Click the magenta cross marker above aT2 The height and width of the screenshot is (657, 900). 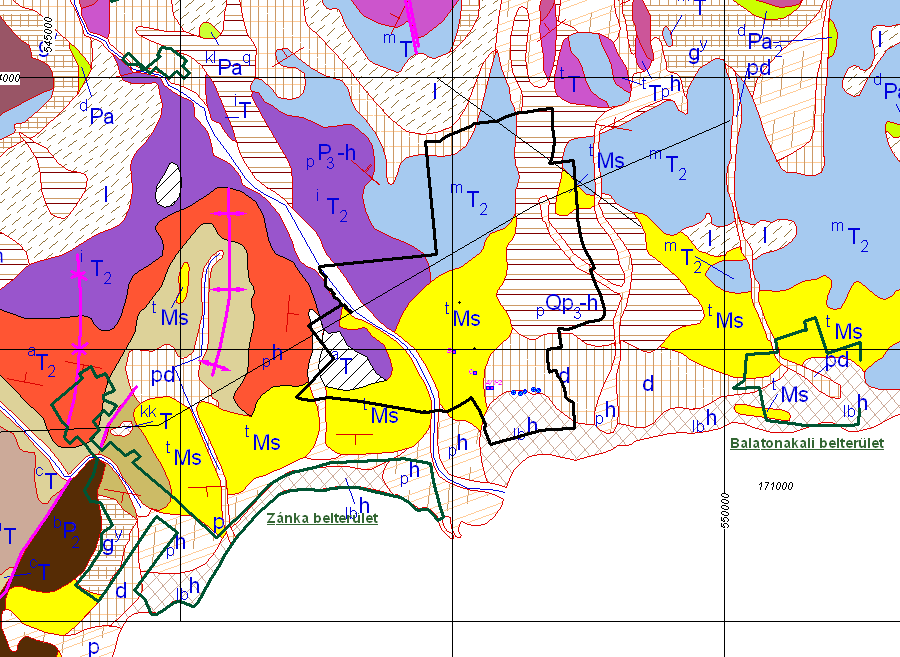(79, 349)
